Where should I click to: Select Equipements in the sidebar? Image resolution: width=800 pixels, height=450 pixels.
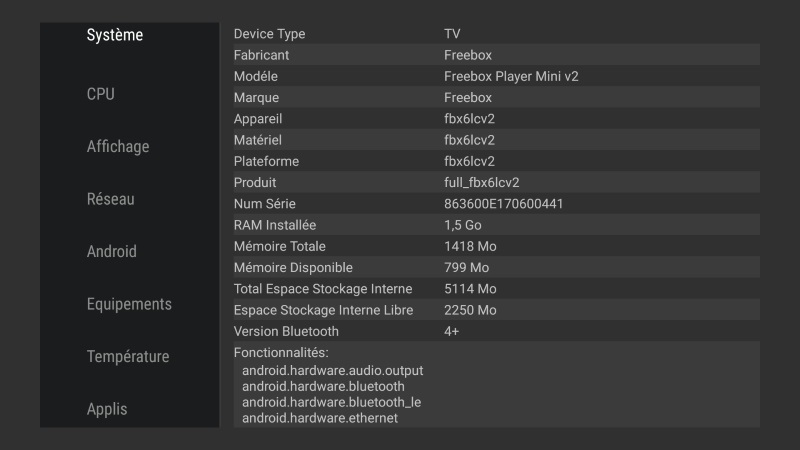129,304
